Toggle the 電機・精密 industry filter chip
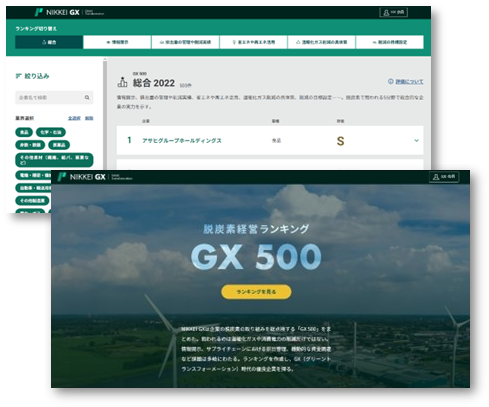This screenshot has height=407, width=489. [x=33, y=175]
